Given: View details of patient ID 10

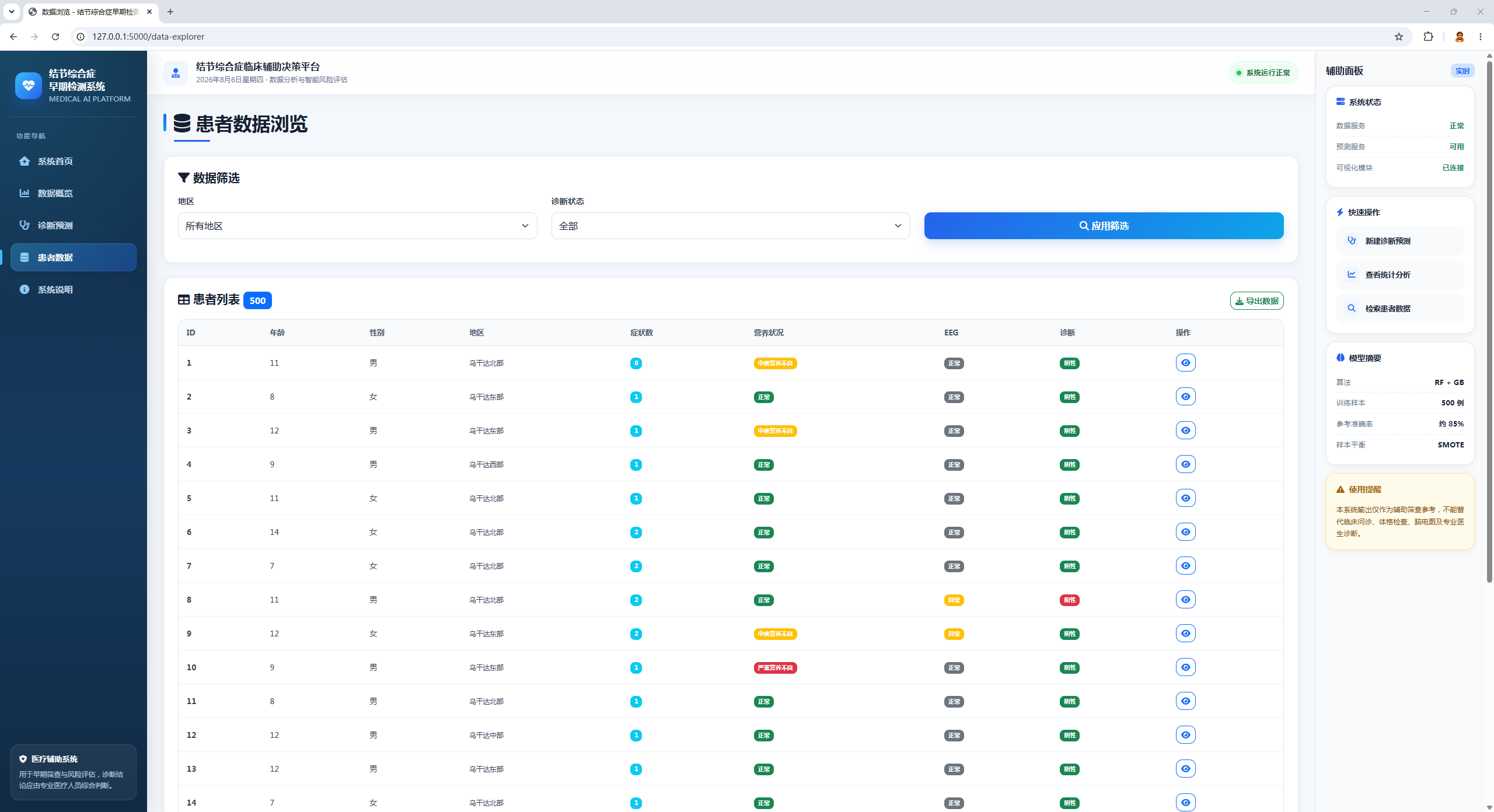Looking at the screenshot, I should [x=1185, y=667].
